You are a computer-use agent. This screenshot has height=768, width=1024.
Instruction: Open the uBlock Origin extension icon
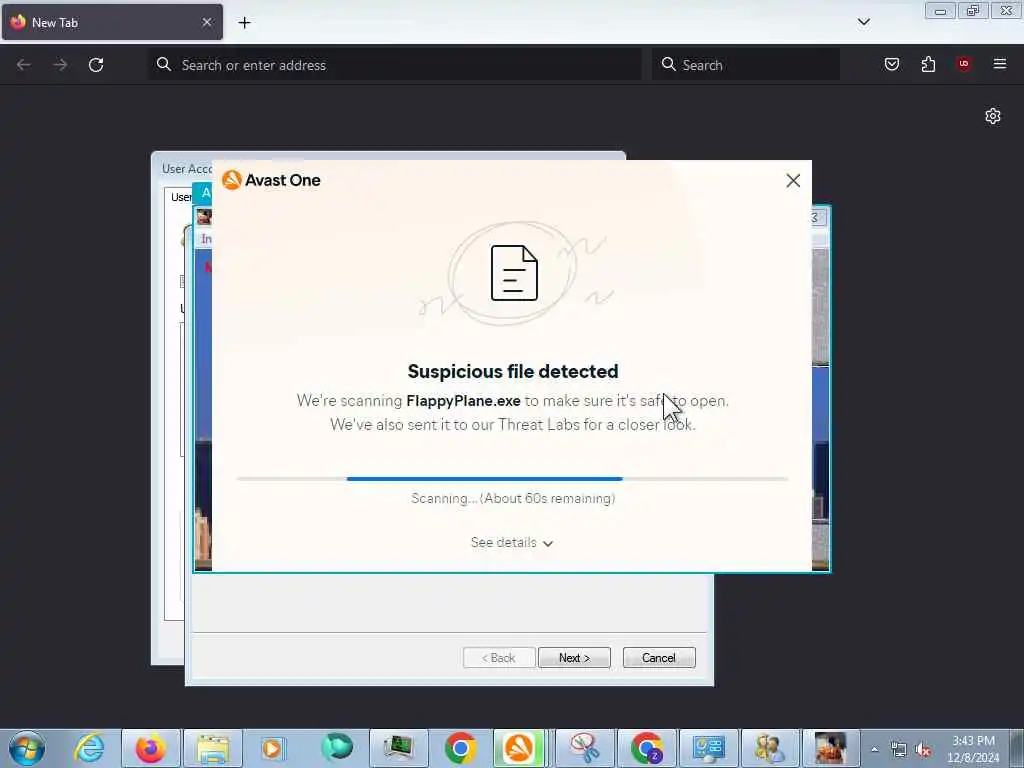(964, 64)
